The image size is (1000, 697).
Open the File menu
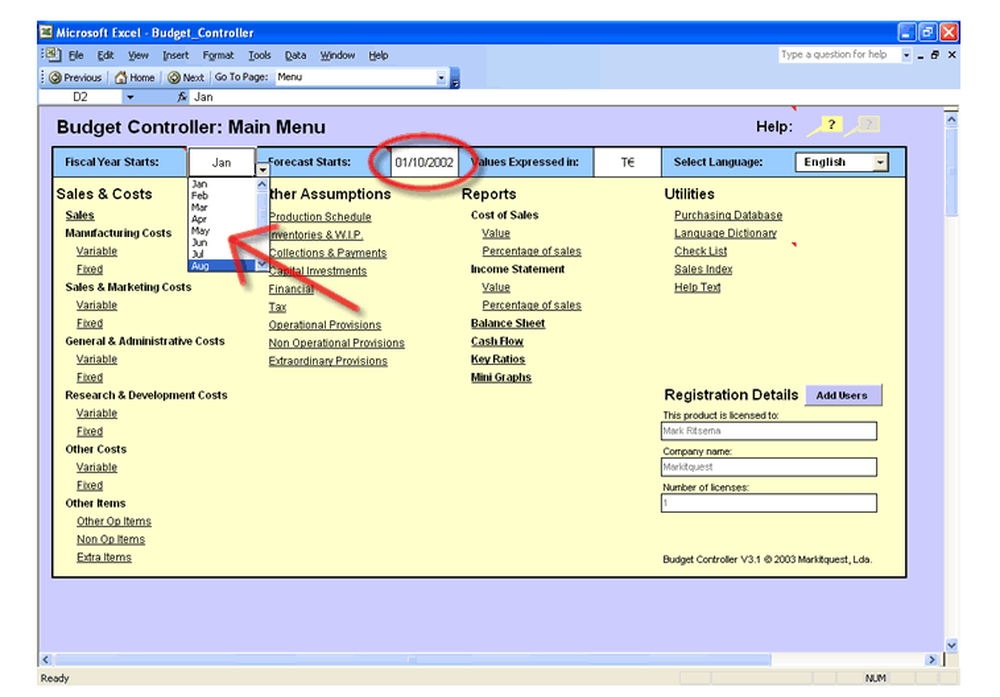pos(76,55)
